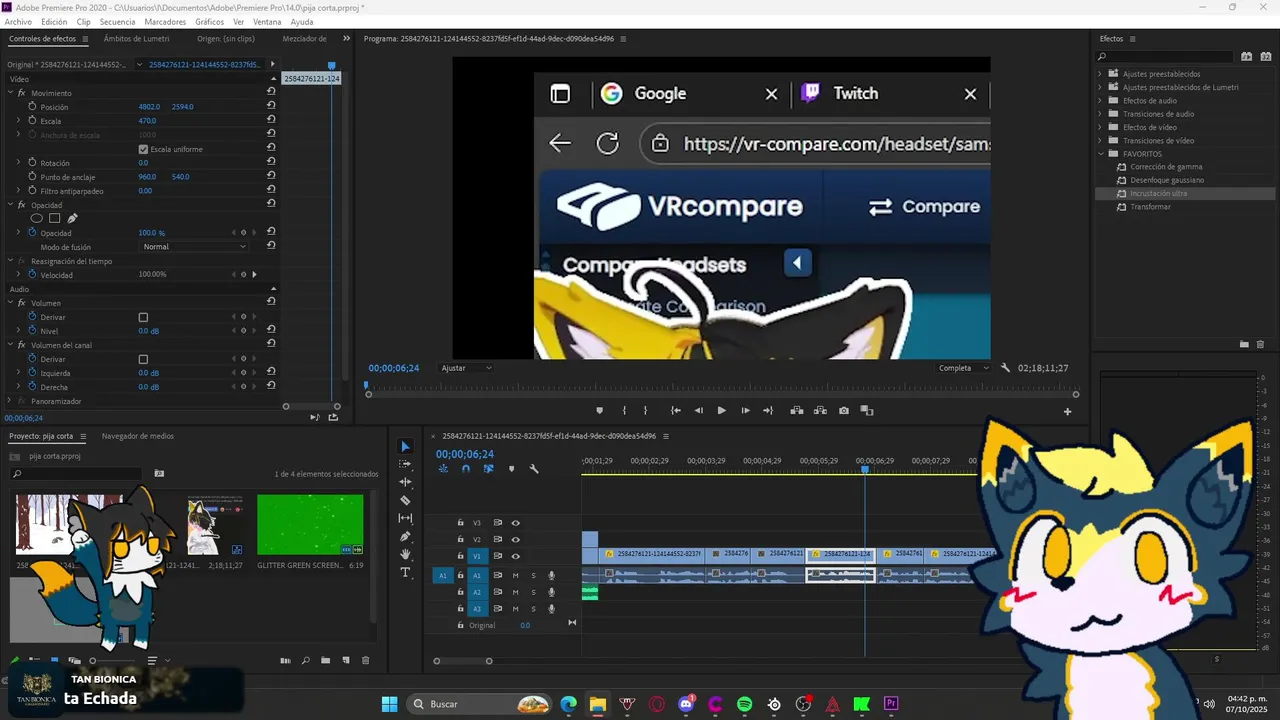1280x720 pixels.
Task: Export frame with camera icon
Action: [844, 410]
